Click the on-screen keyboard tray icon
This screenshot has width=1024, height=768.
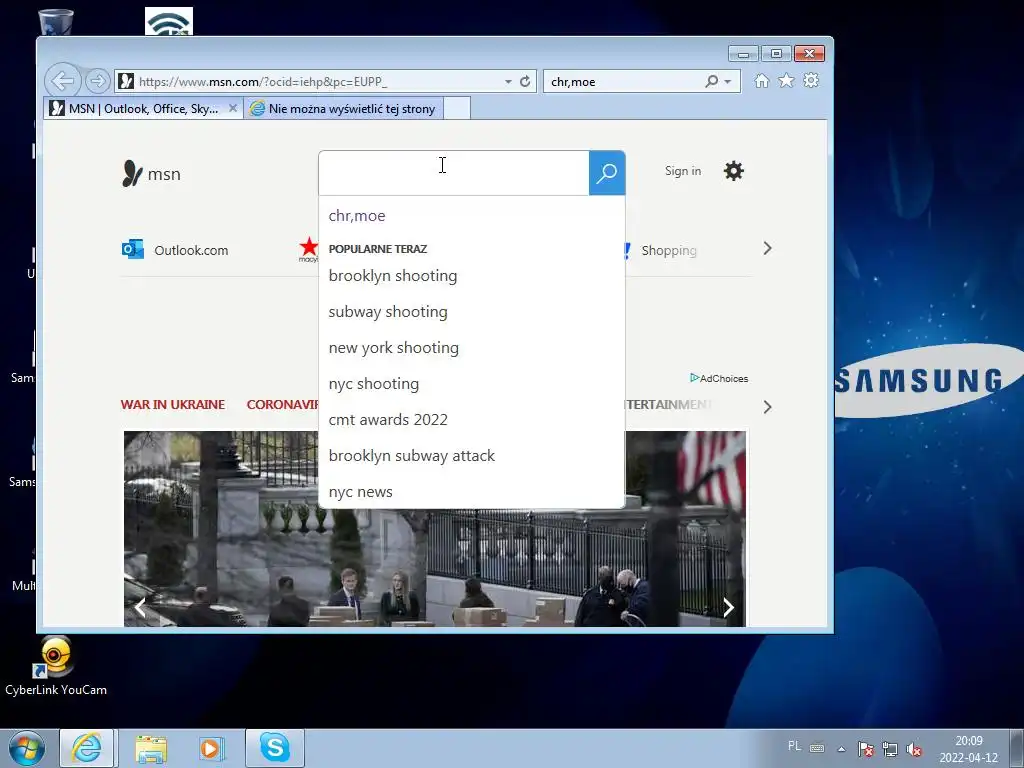tap(817, 748)
